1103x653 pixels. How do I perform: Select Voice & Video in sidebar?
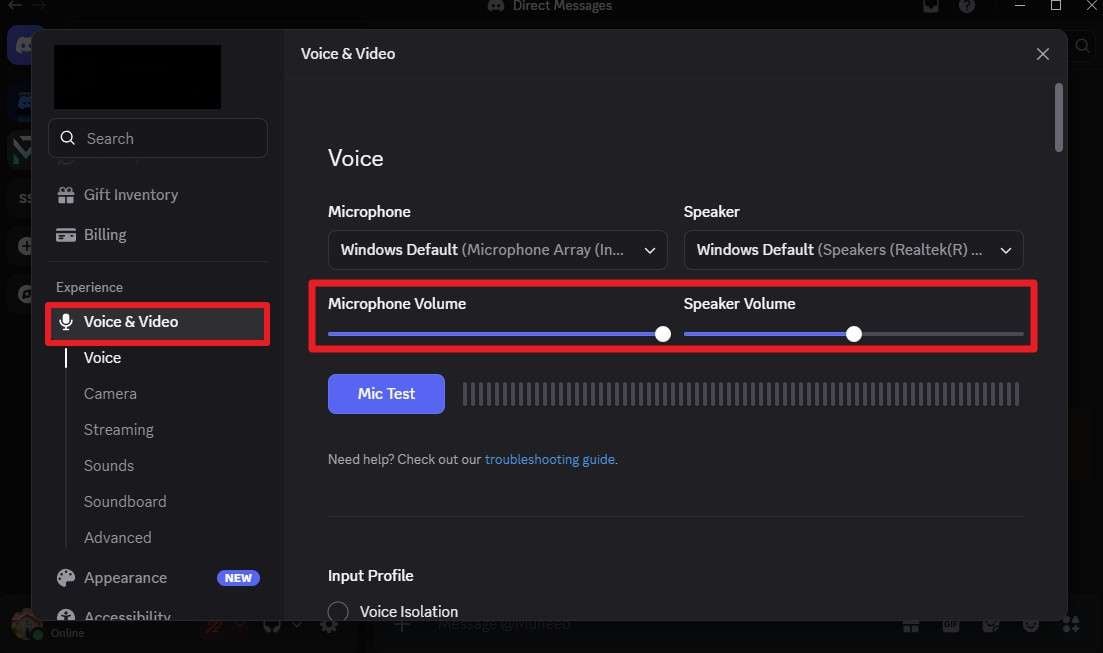158,322
